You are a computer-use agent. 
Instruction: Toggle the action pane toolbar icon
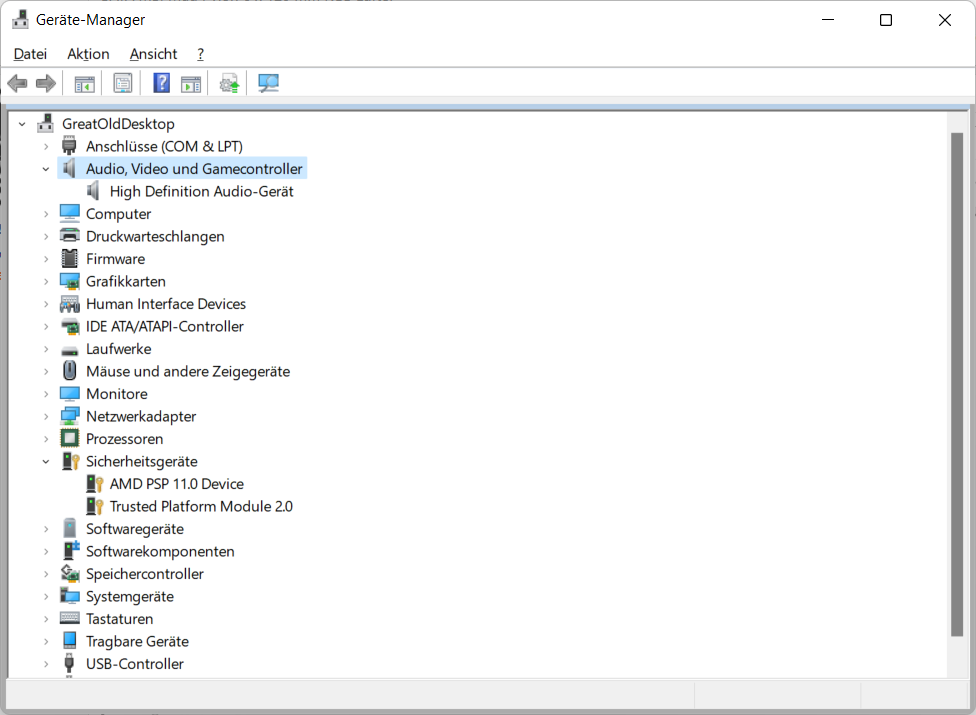pos(191,83)
